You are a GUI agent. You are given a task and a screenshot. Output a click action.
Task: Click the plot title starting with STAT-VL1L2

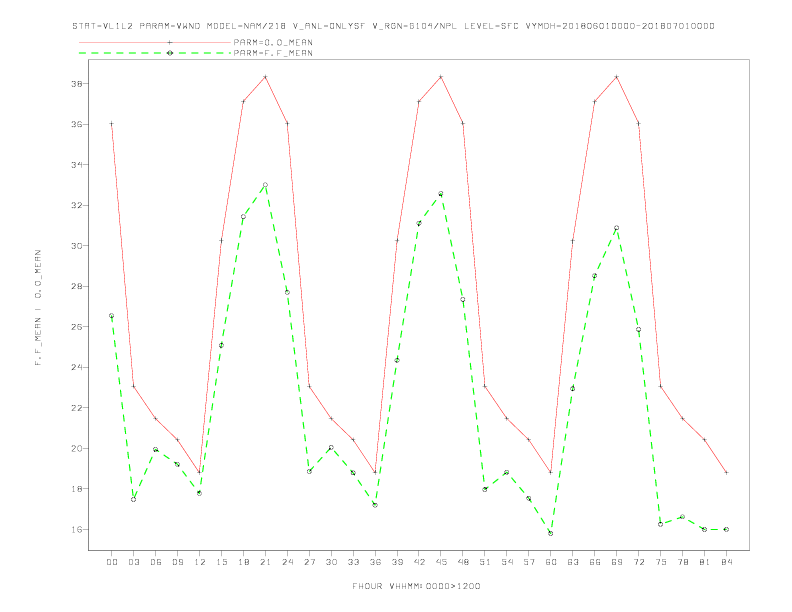393,26
